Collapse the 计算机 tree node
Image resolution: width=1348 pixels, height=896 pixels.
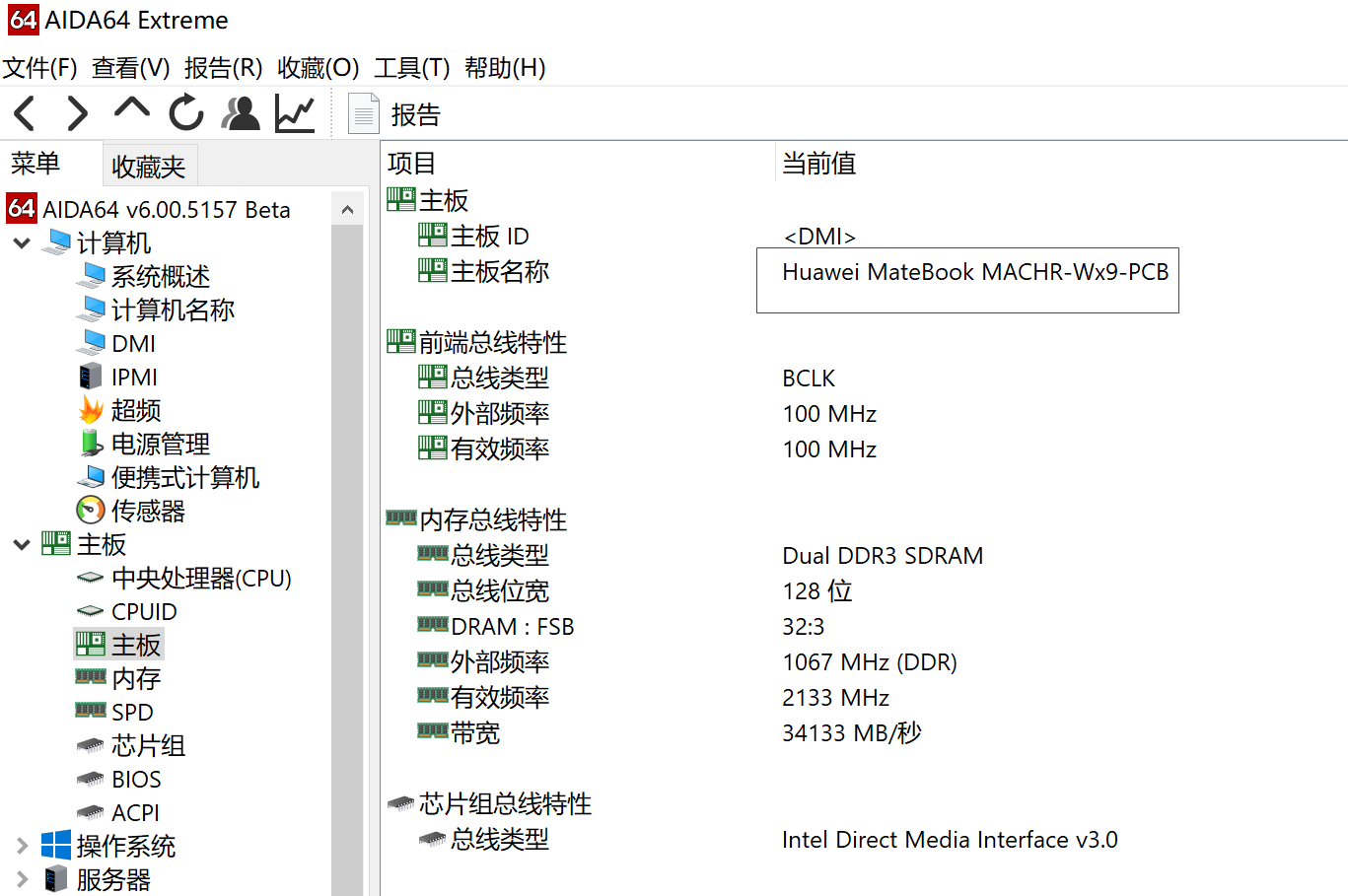(x=22, y=242)
